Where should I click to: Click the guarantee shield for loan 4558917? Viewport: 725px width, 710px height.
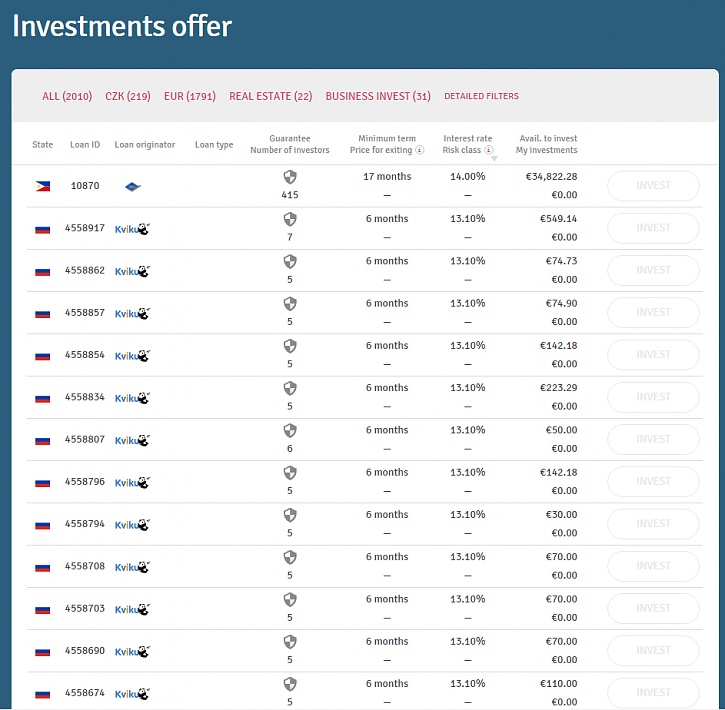(290, 219)
